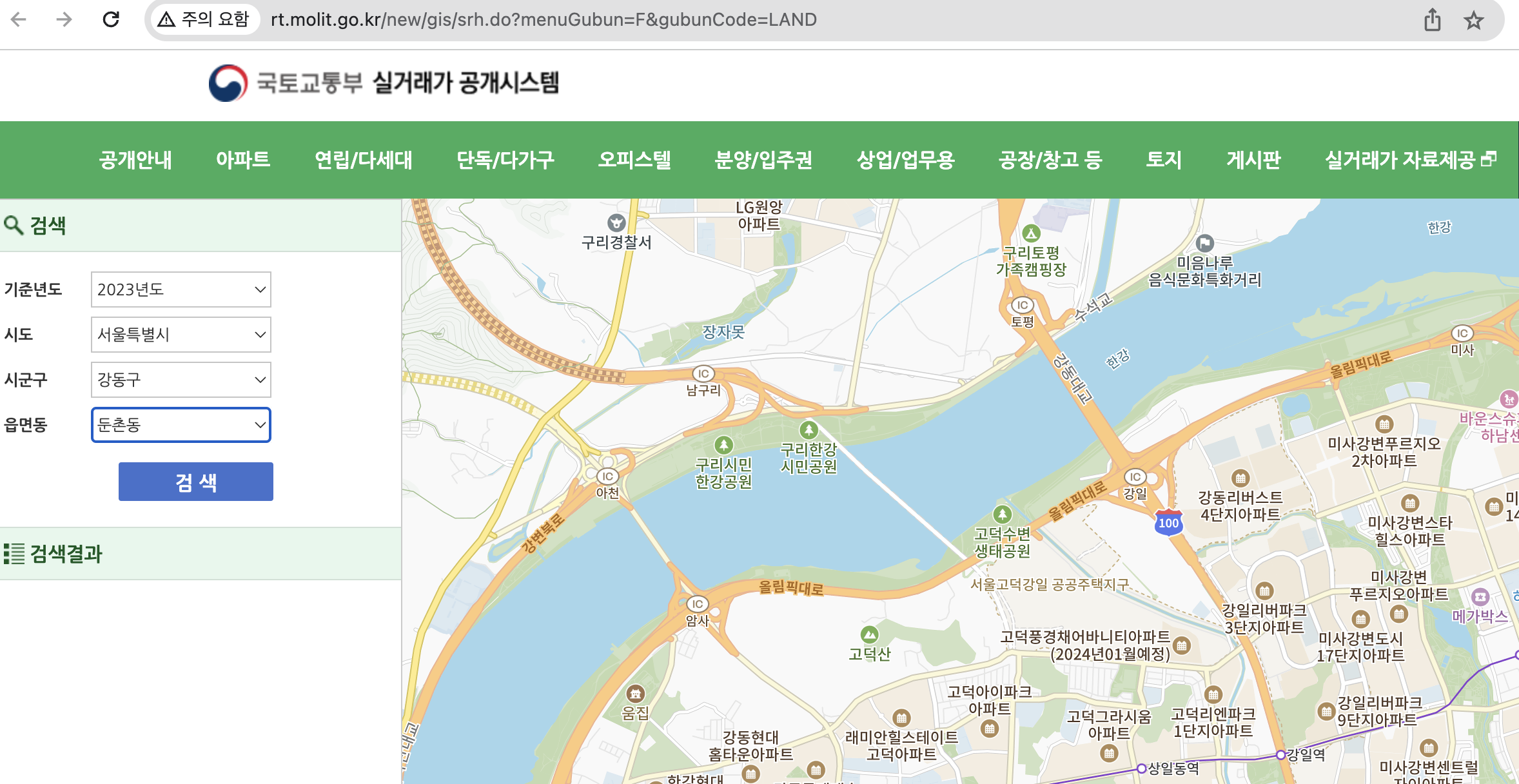This screenshot has width=1519, height=784.
Task: Click the browser page reload icon
Action: pos(111,19)
